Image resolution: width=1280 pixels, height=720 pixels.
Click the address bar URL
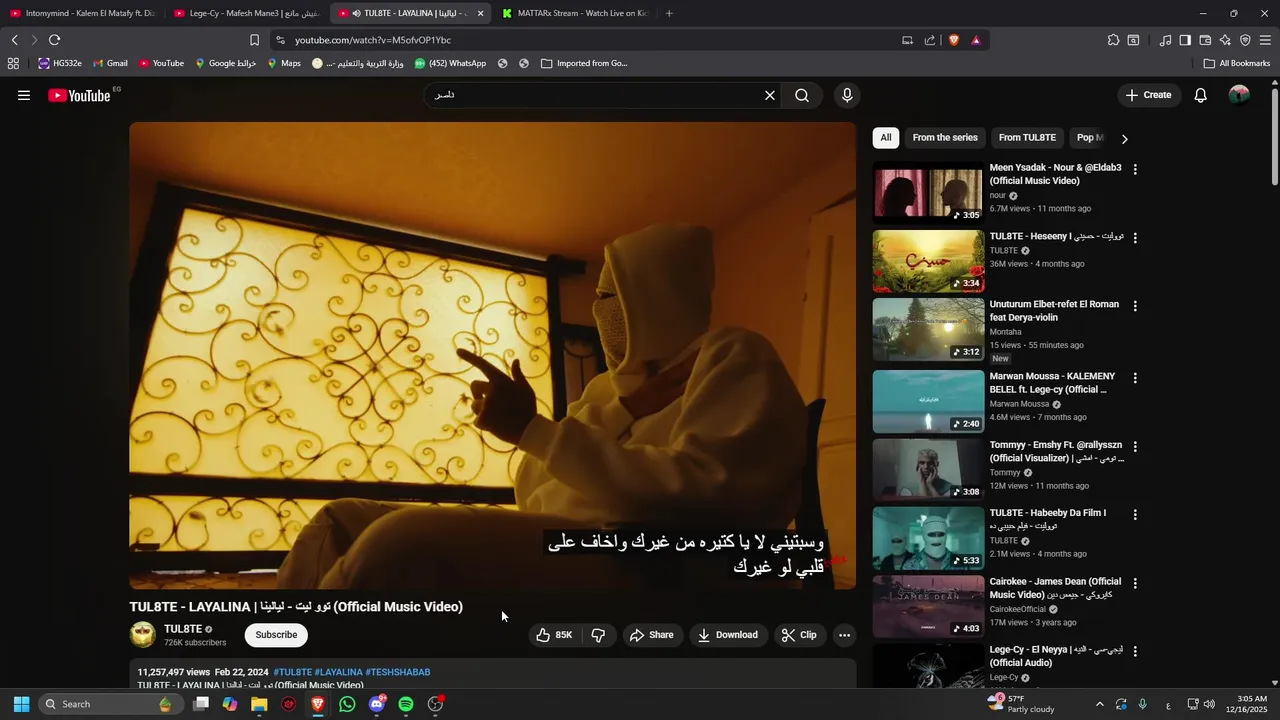tap(373, 40)
